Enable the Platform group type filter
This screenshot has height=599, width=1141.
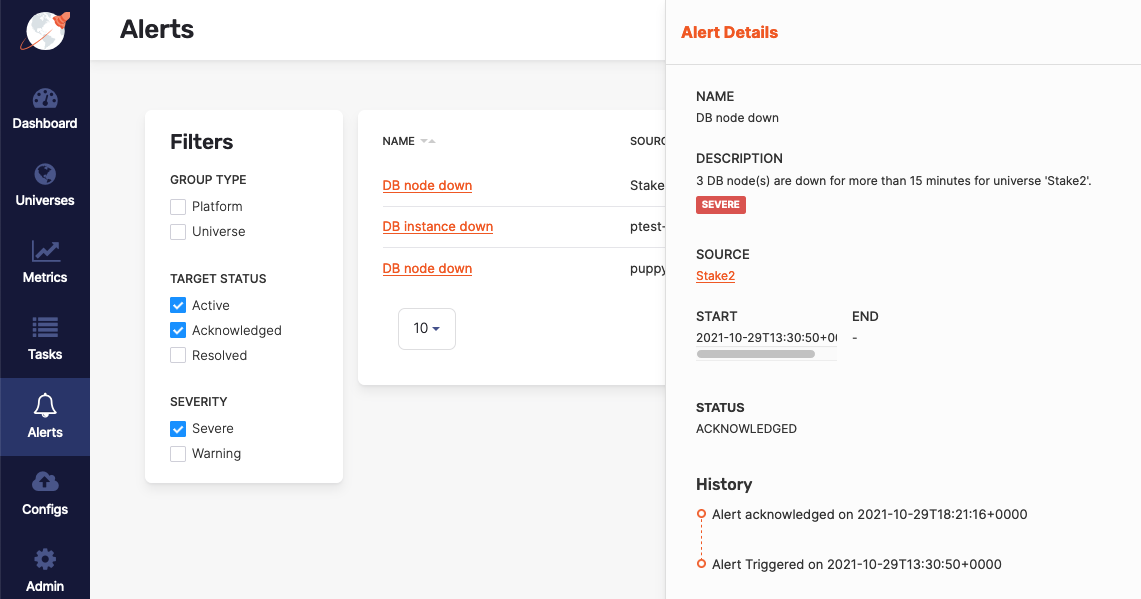(178, 206)
